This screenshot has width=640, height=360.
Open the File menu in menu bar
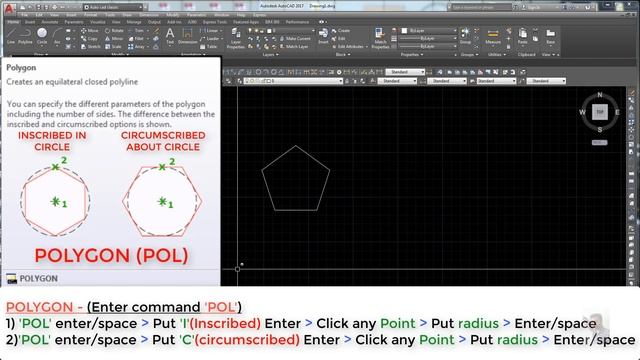click(24, 15)
